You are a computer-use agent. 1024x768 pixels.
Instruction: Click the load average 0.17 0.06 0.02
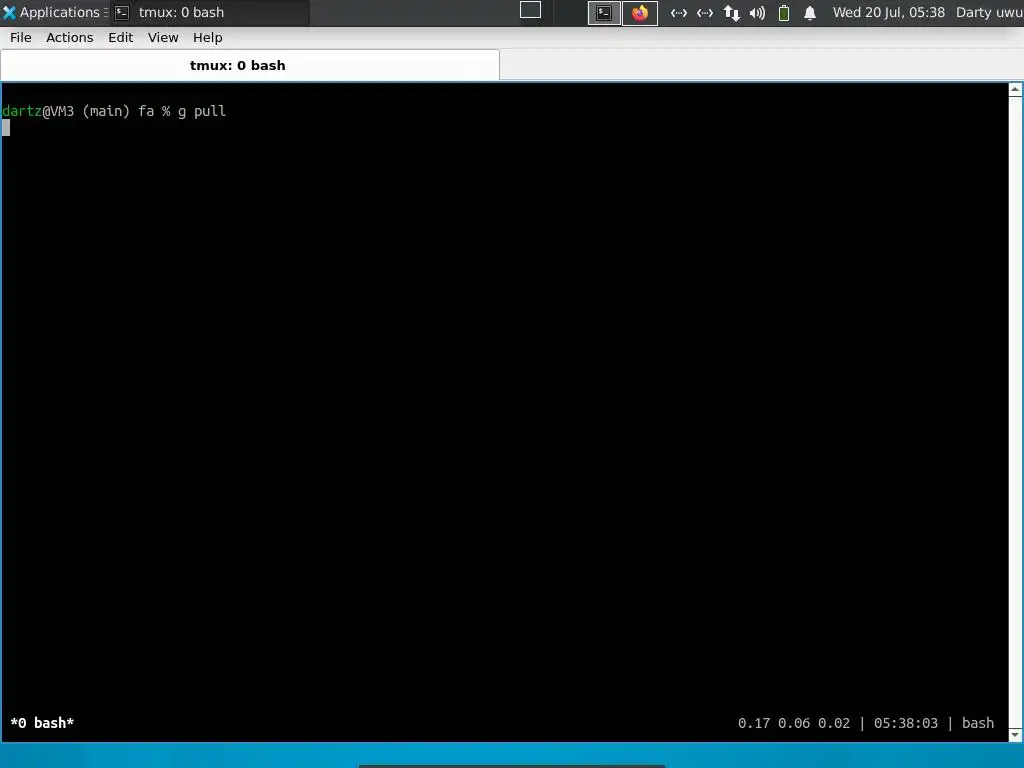(x=794, y=723)
